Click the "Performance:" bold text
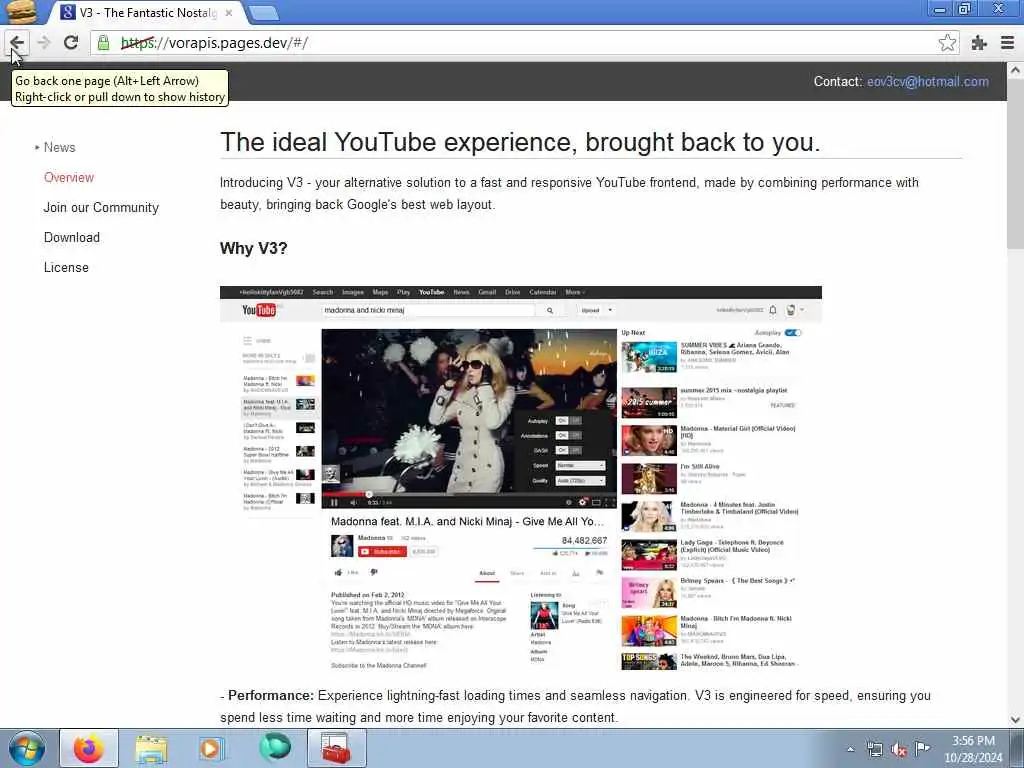 point(271,696)
